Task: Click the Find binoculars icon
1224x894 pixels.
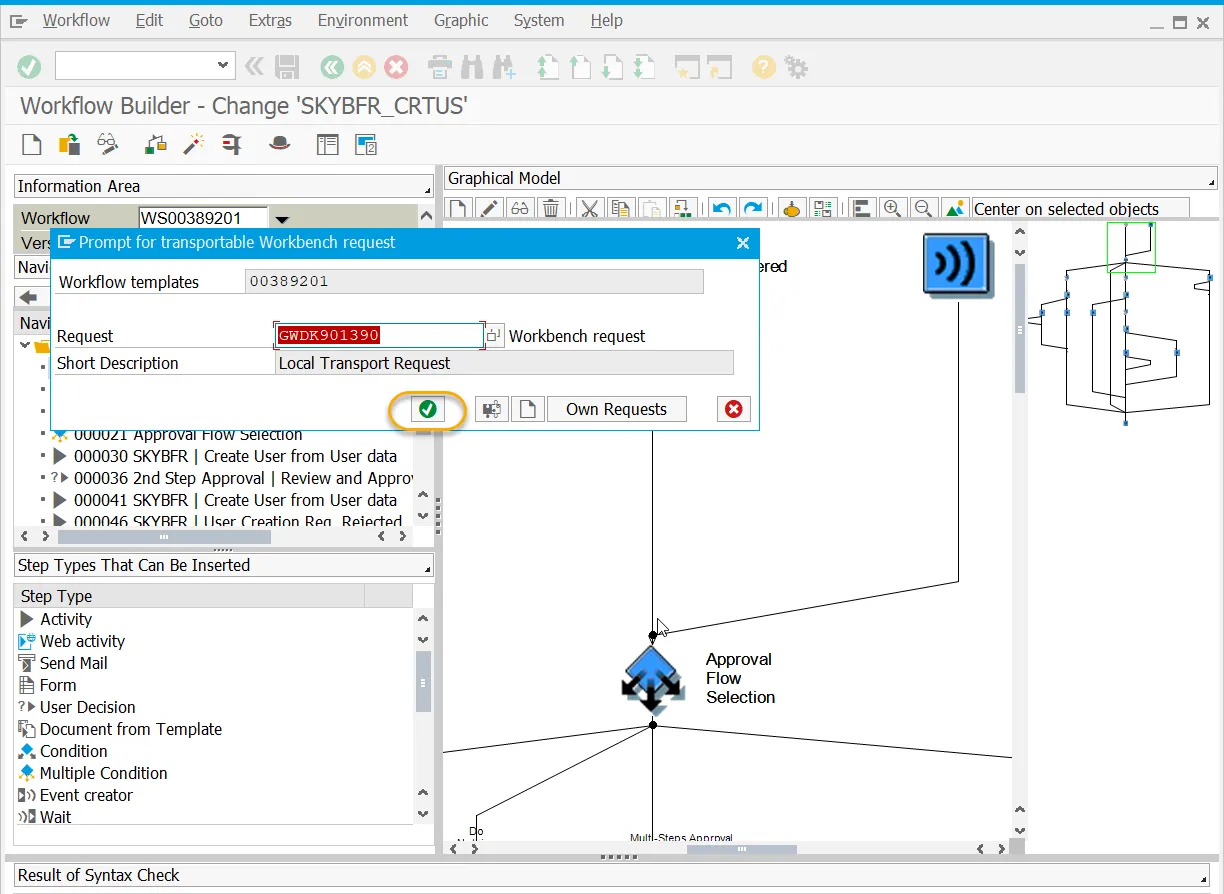Action: click(472, 67)
